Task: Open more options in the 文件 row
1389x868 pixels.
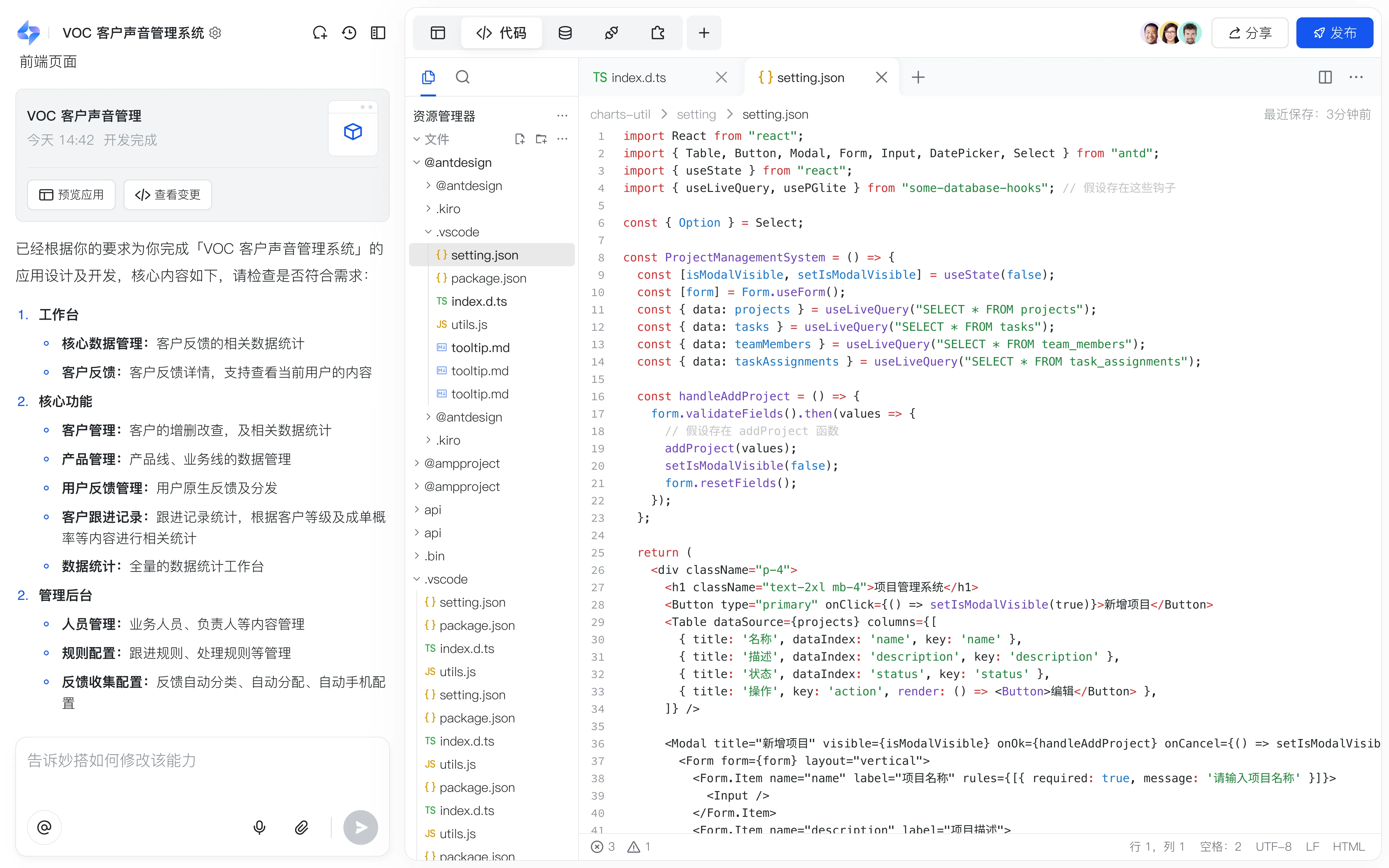Action: pyautogui.click(x=563, y=139)
